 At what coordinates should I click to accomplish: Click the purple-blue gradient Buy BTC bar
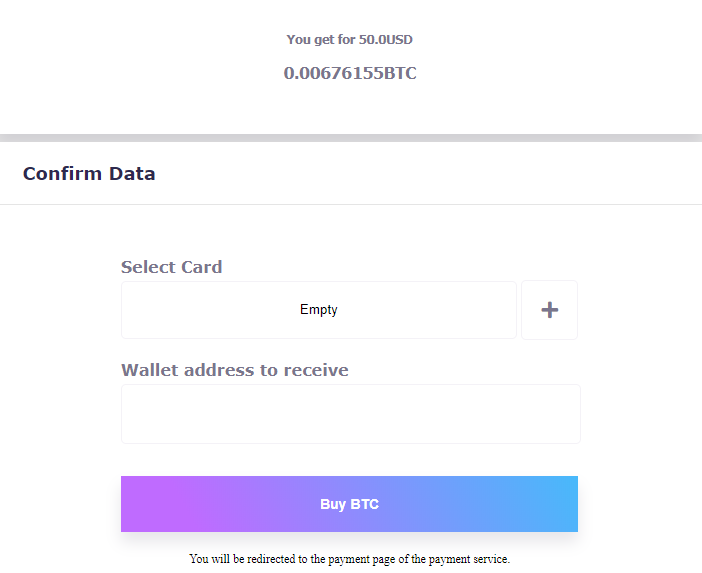[350, 504]
